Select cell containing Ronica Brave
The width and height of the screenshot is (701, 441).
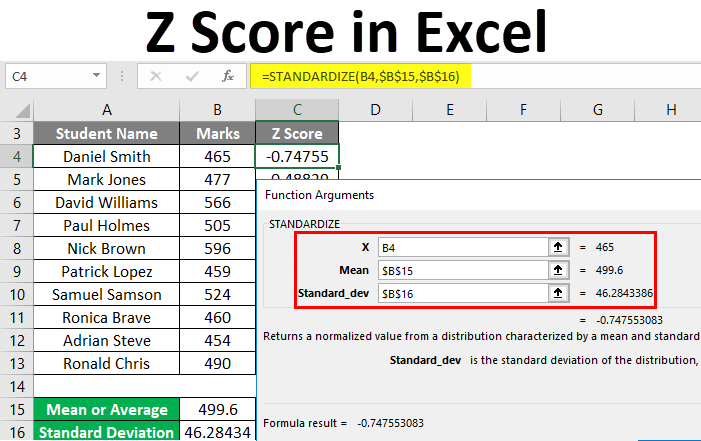[x=106, y=318]
